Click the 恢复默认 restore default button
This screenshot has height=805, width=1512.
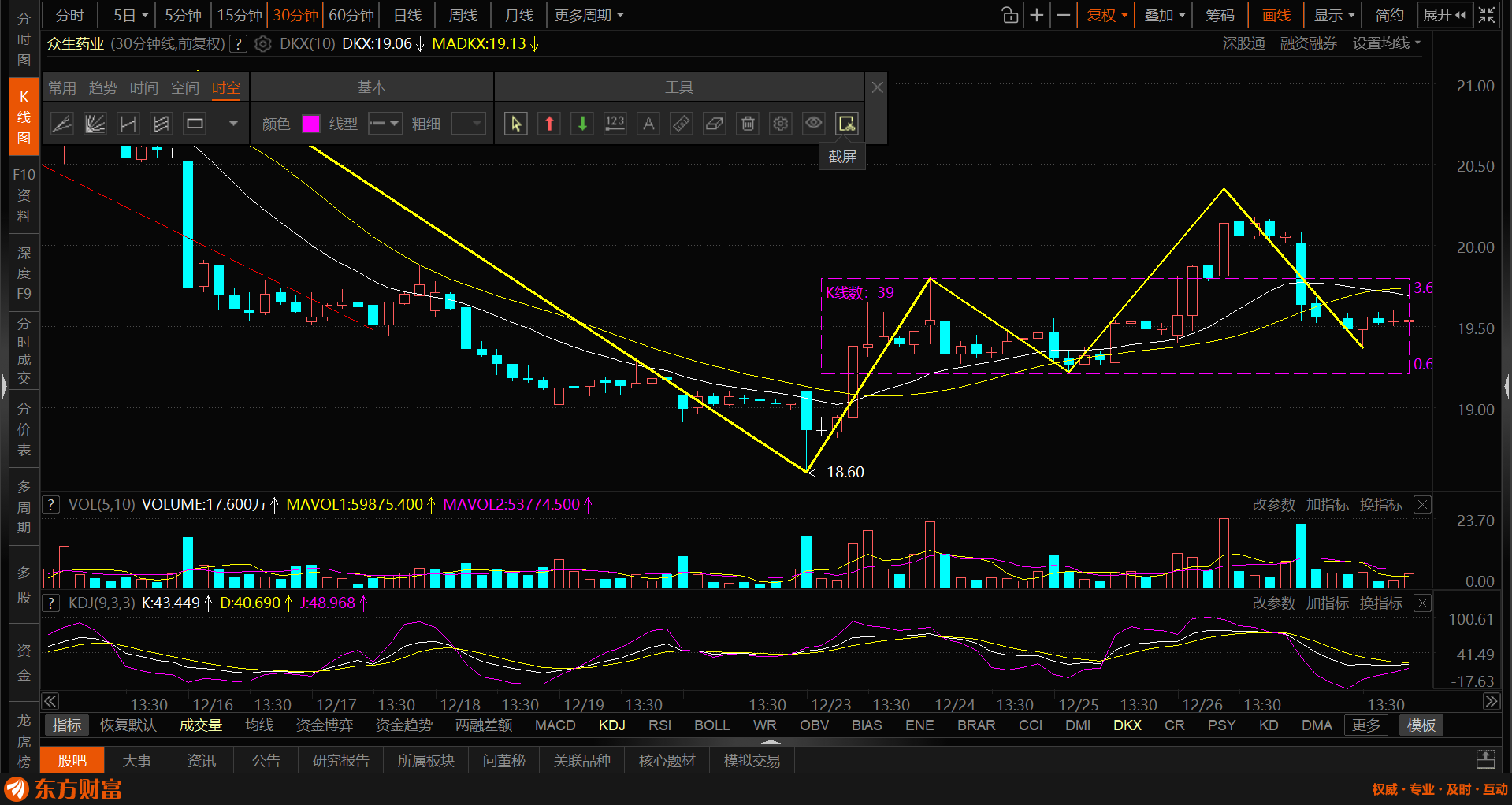point(128,725)
